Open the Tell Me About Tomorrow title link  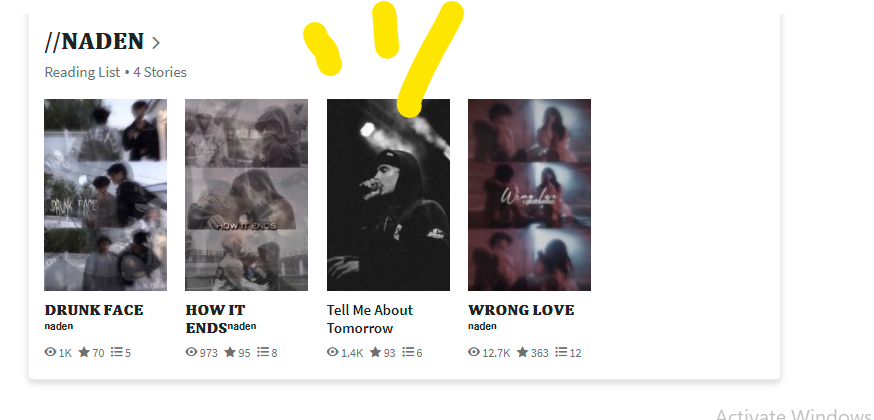pos(370,319)
